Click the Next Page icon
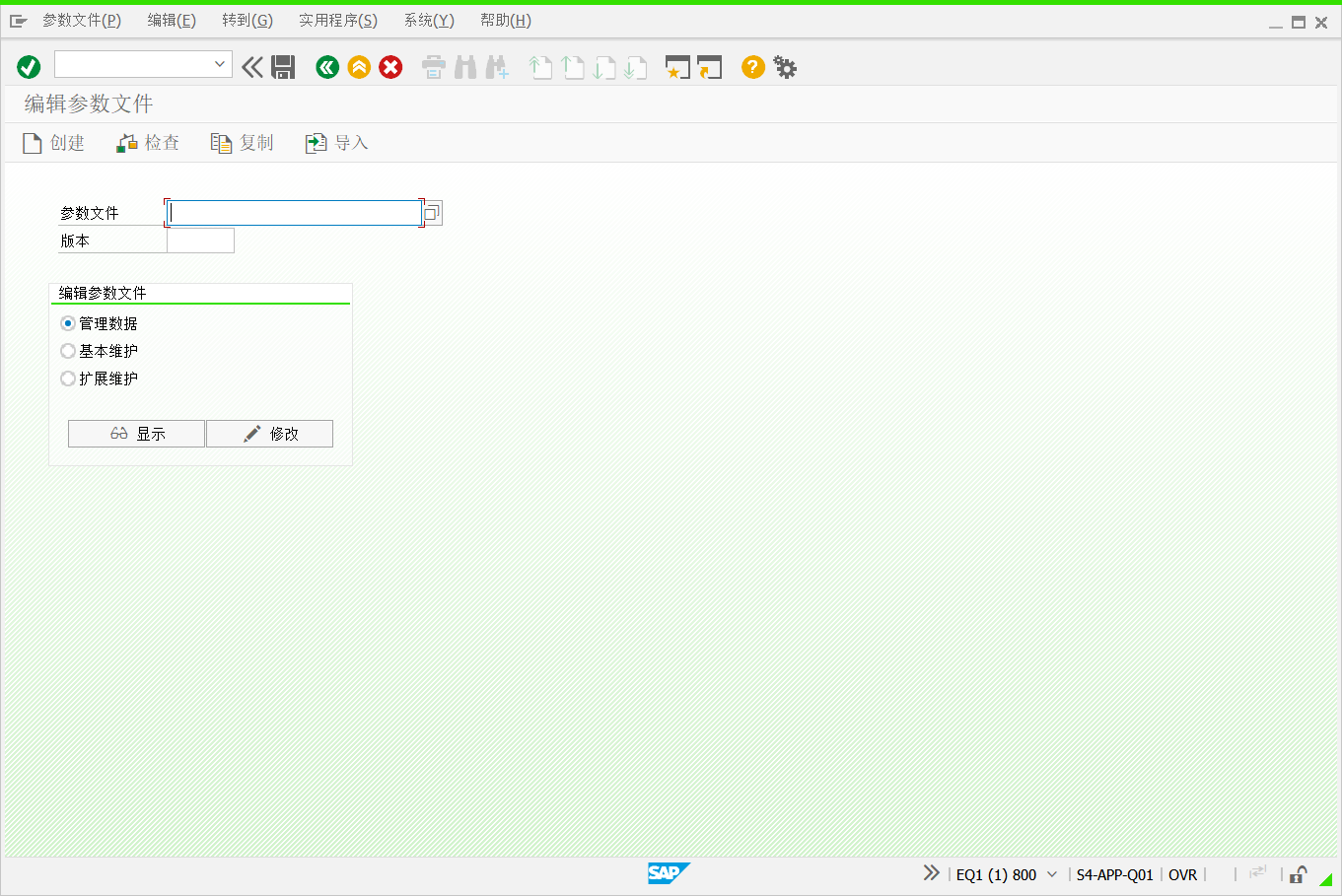 604,67
